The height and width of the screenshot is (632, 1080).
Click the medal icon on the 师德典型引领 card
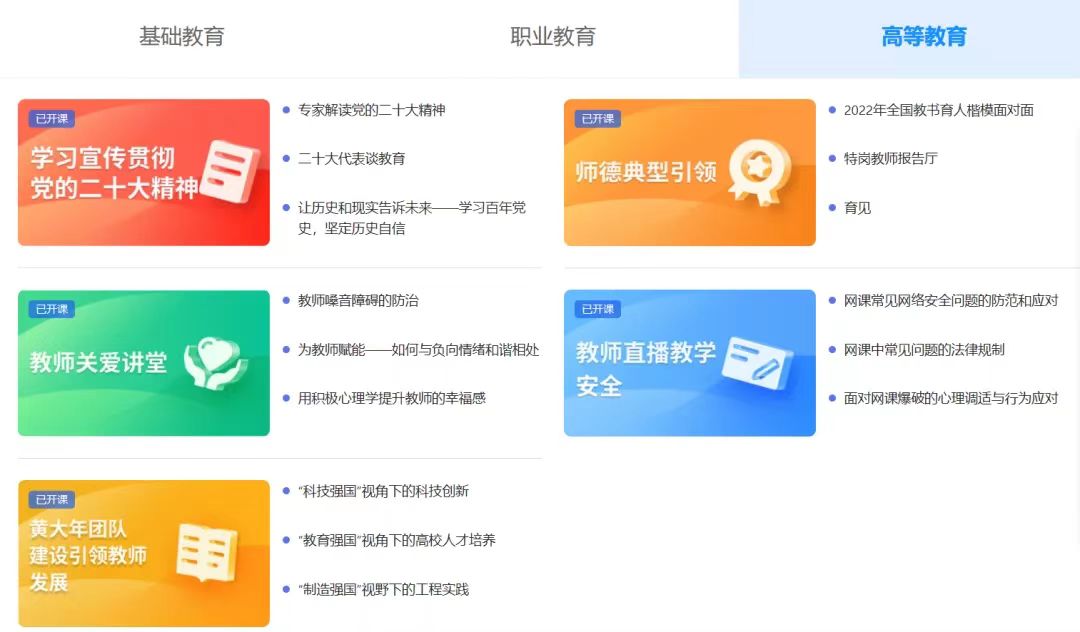(x=759, y=172)
